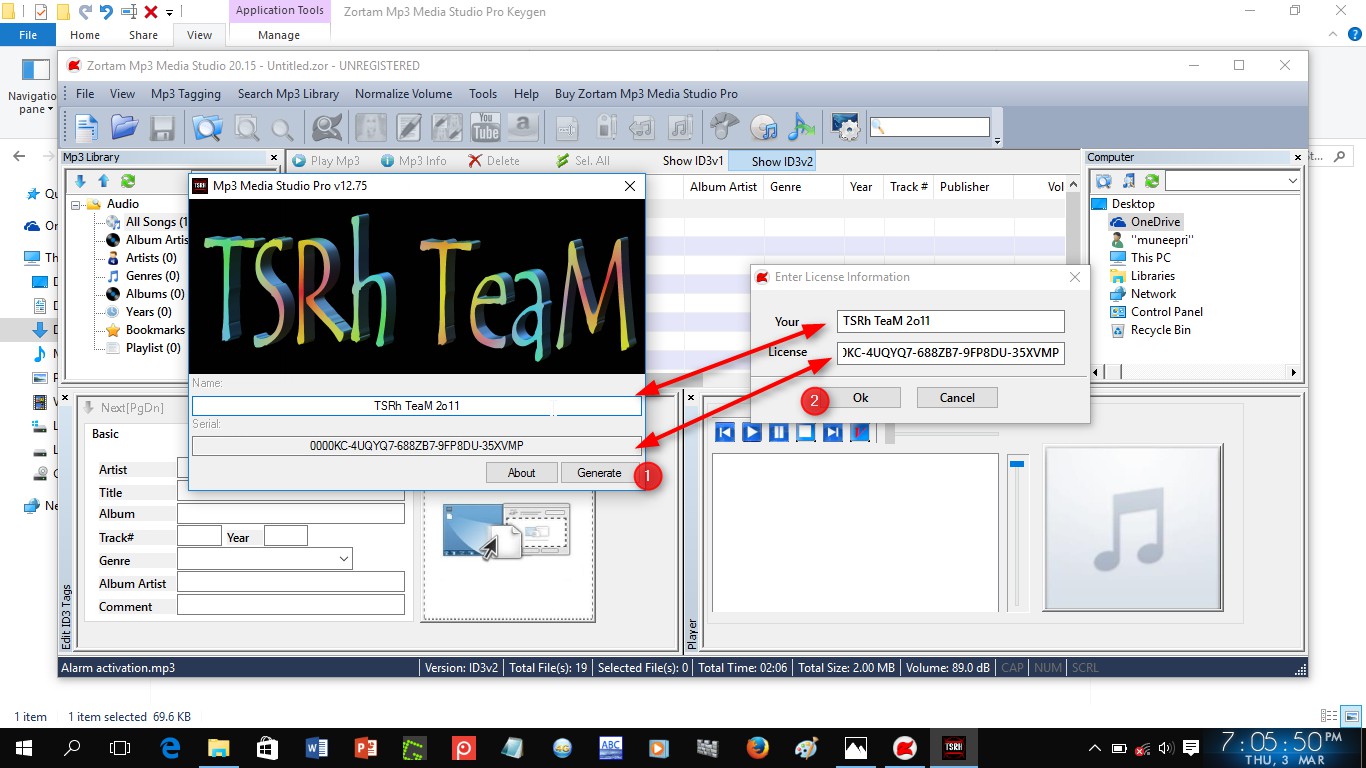Image resolution: width=1366 pixels, height=768 pixels.
Task: Click the blue down arrow in Mp3 Library
Action: 81,181
